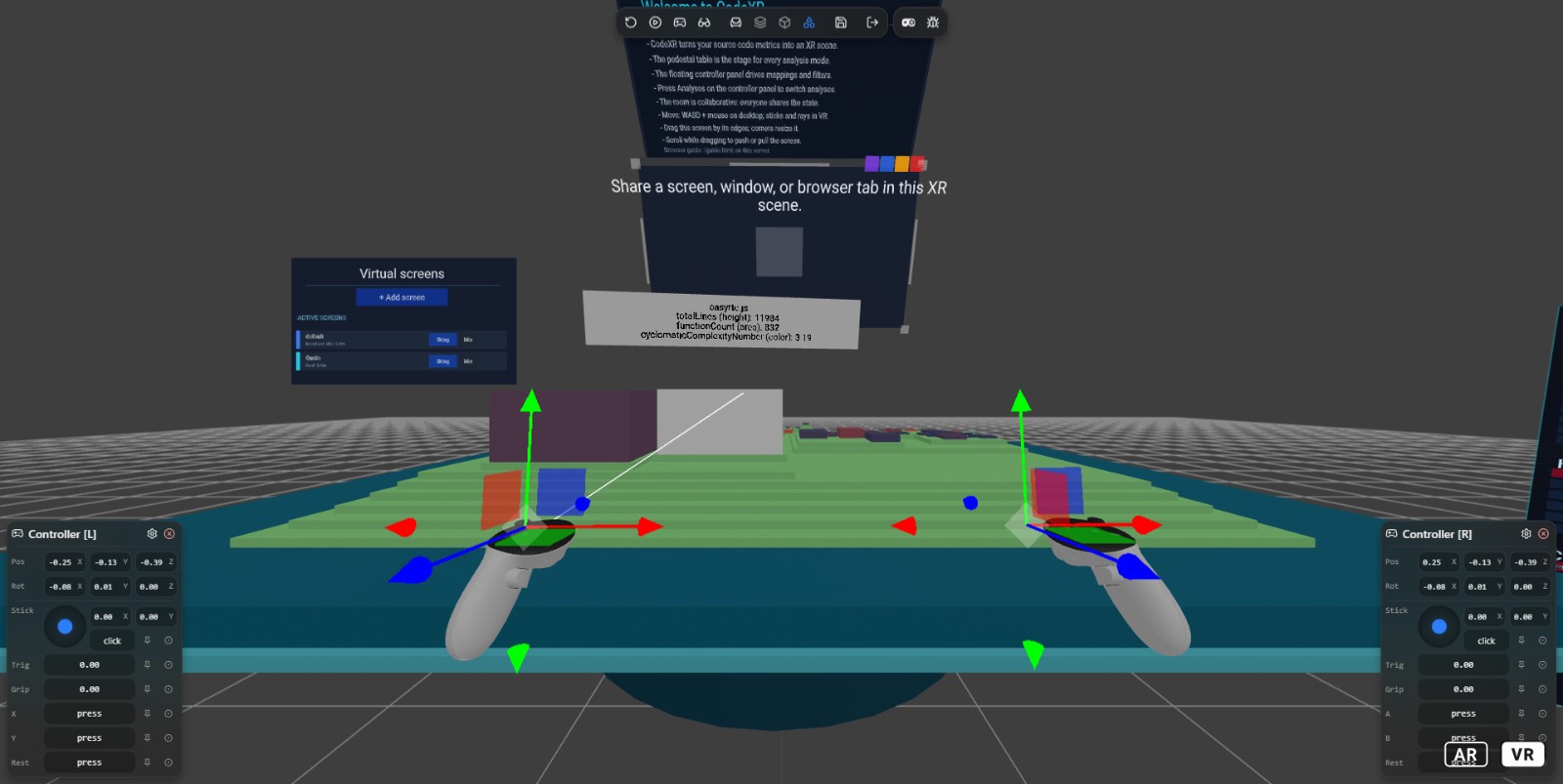Viewport: 1563px width, 784px height.
Task: Click circle-dot icon beside right A press
Action: (1542, 714)
